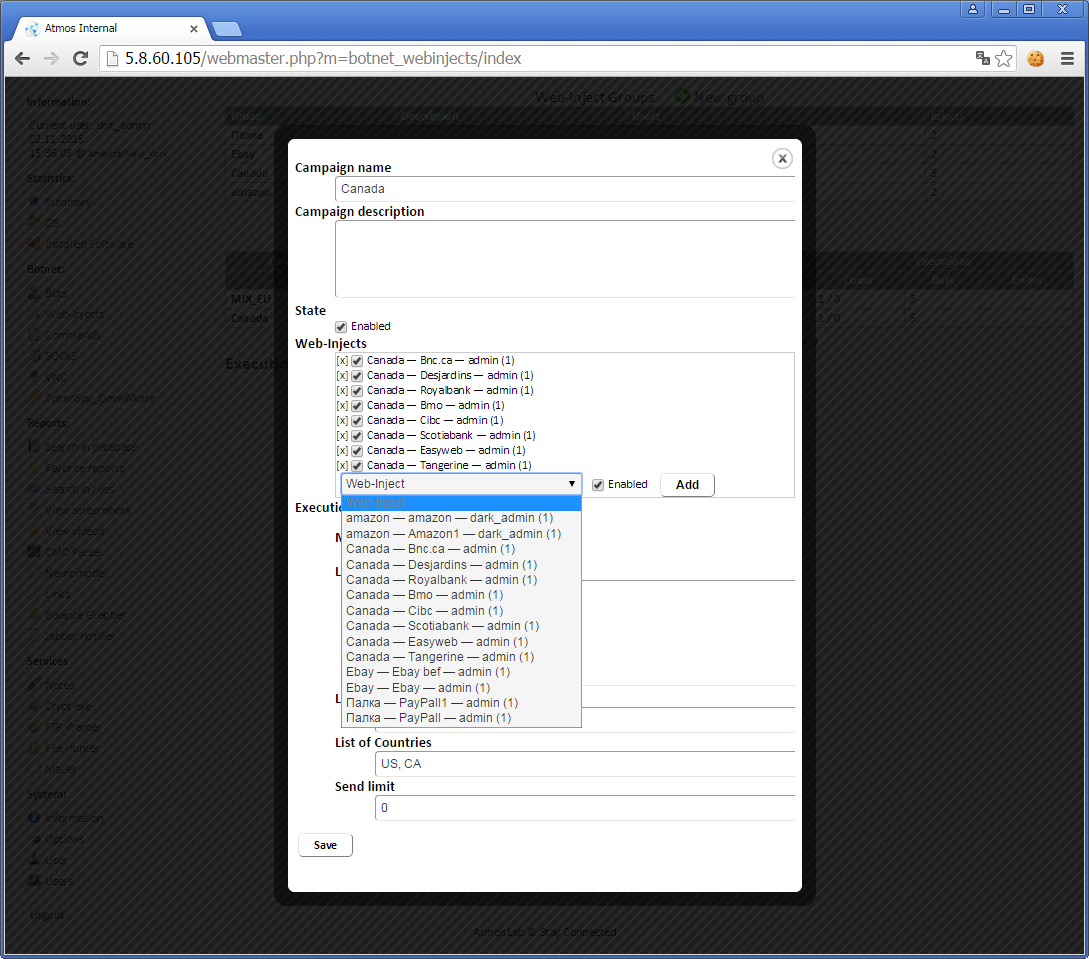Uncheck the Canada — Desjardins checkbox
1089x959 pixels.
click(x=357, y=376)
